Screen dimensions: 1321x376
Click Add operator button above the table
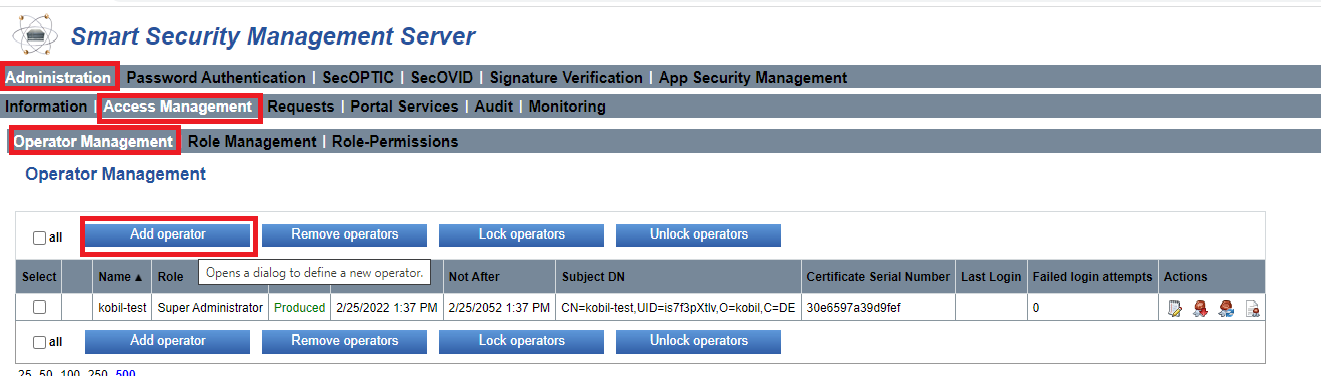point(167,235)
